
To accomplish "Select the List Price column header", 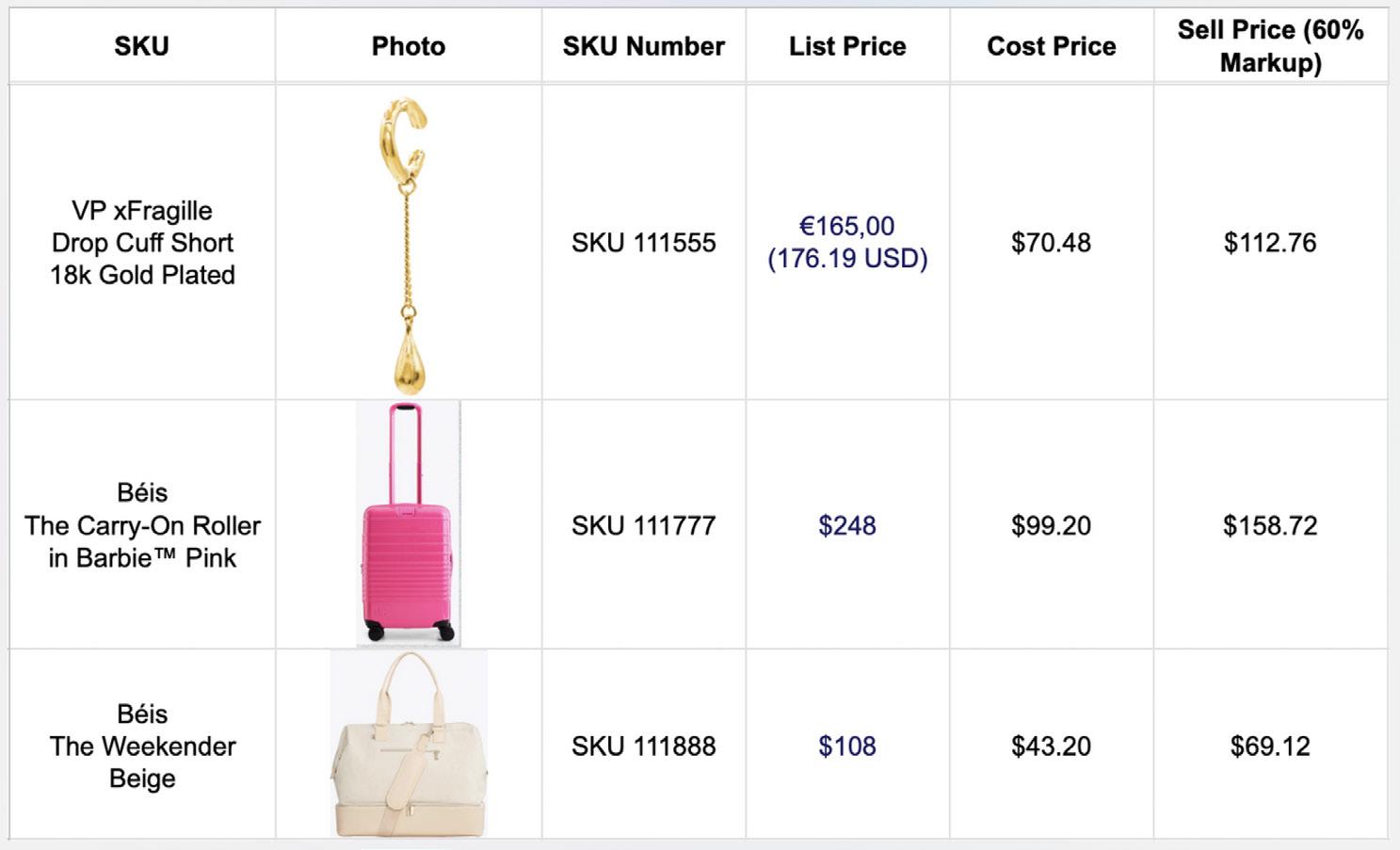I will tap(847, 46).
